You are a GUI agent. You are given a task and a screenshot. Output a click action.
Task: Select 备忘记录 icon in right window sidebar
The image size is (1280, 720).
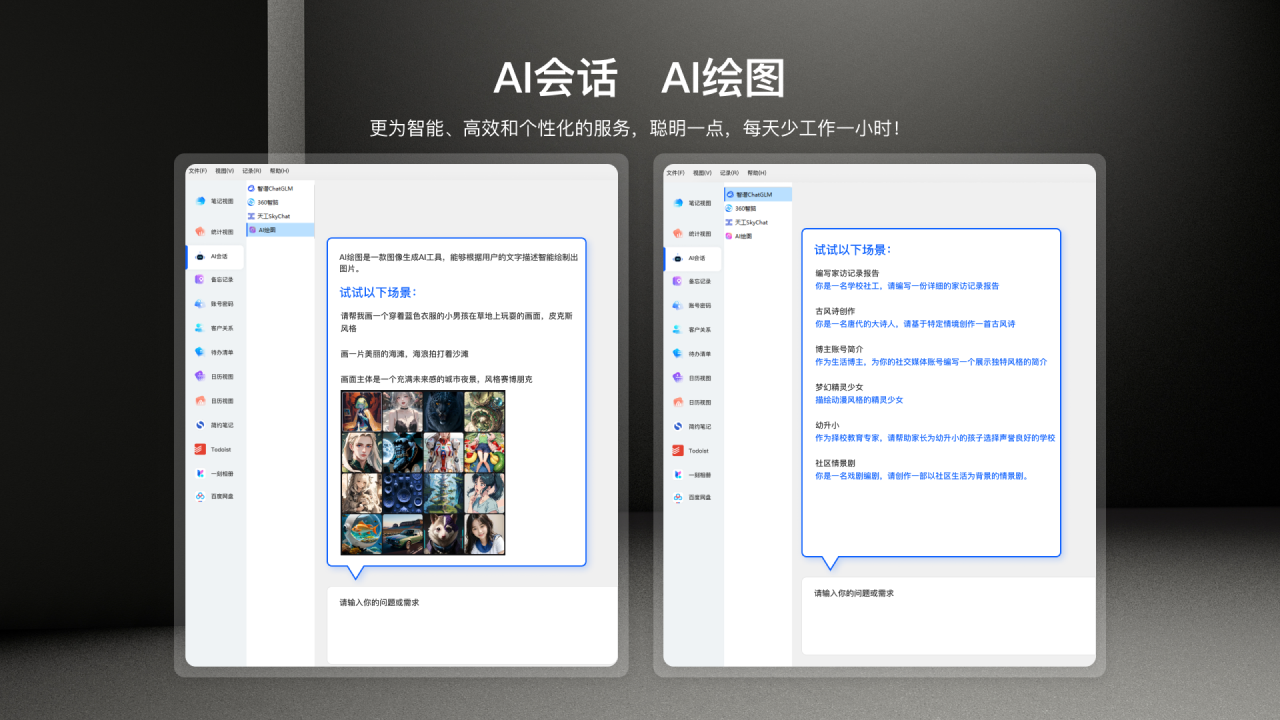point(678,282)
